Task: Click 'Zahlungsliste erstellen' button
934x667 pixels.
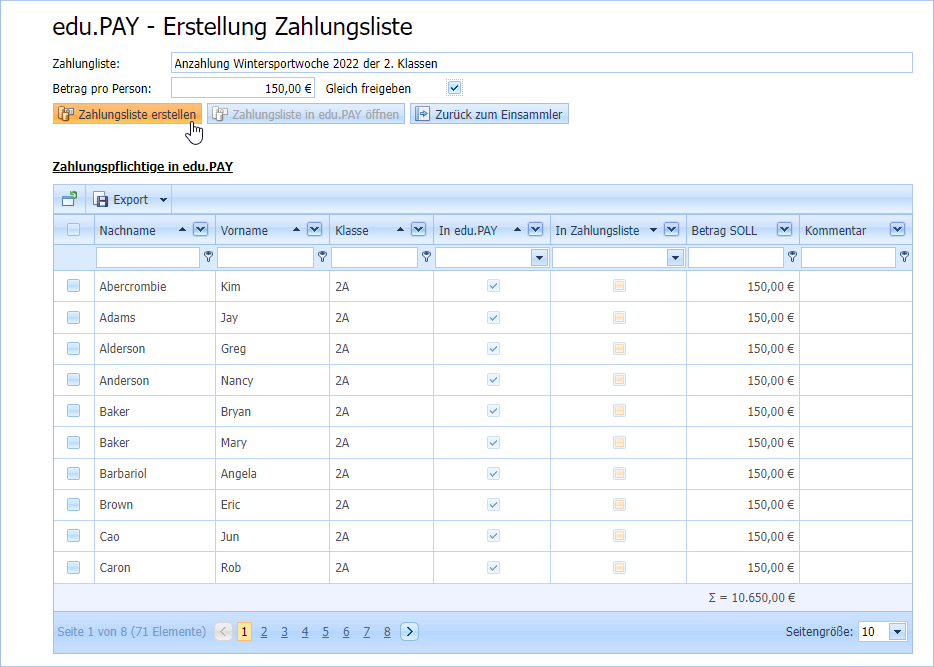Action: pyautogui.click(x=127, y=114)
